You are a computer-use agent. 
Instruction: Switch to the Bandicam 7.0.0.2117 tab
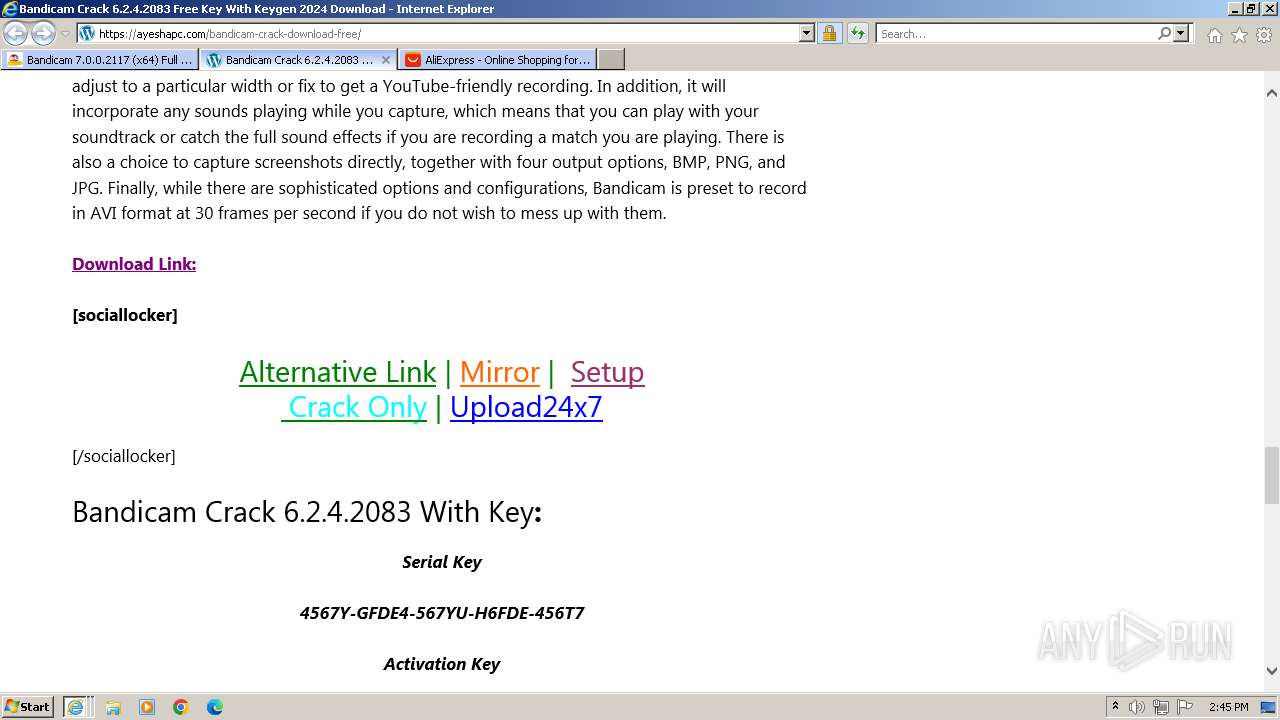pyautogui.click(x=100, y=59)
